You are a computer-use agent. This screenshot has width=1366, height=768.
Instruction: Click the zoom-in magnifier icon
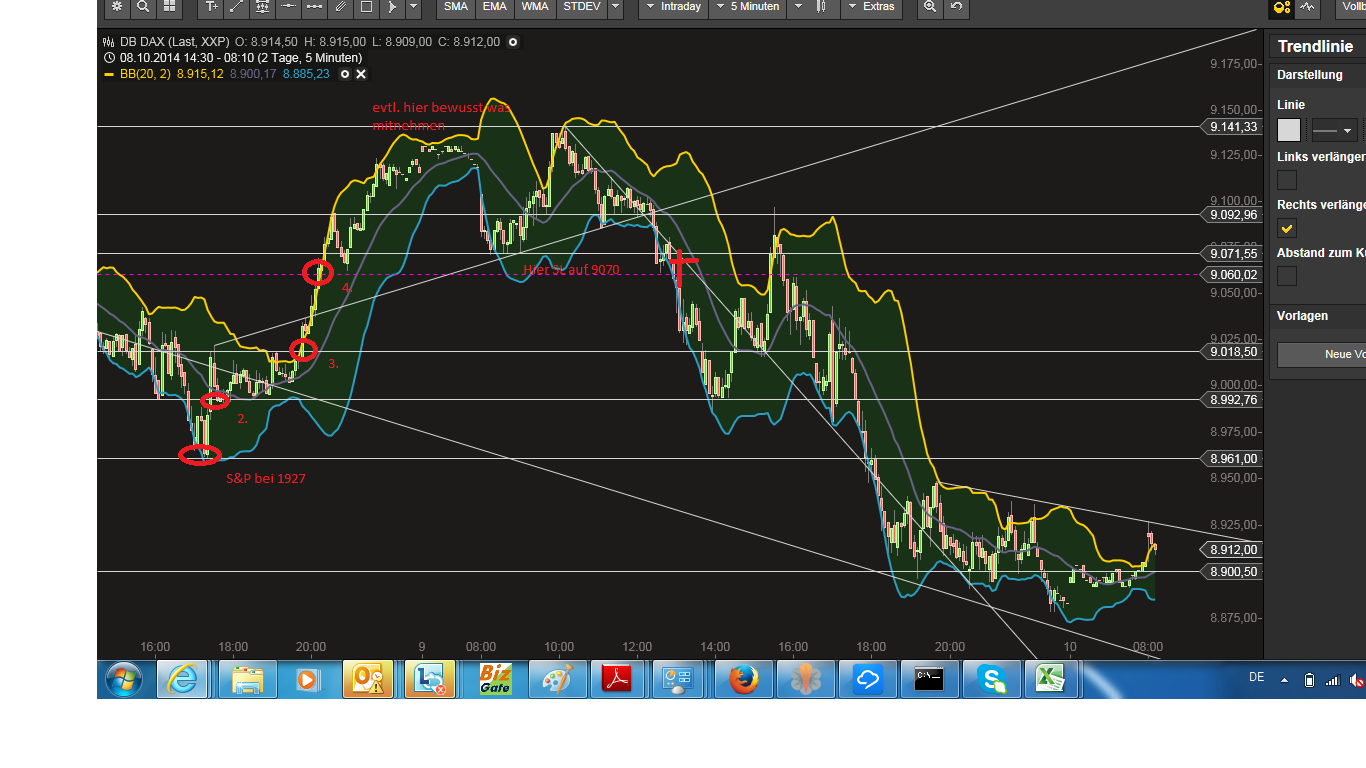pos(930,7)
